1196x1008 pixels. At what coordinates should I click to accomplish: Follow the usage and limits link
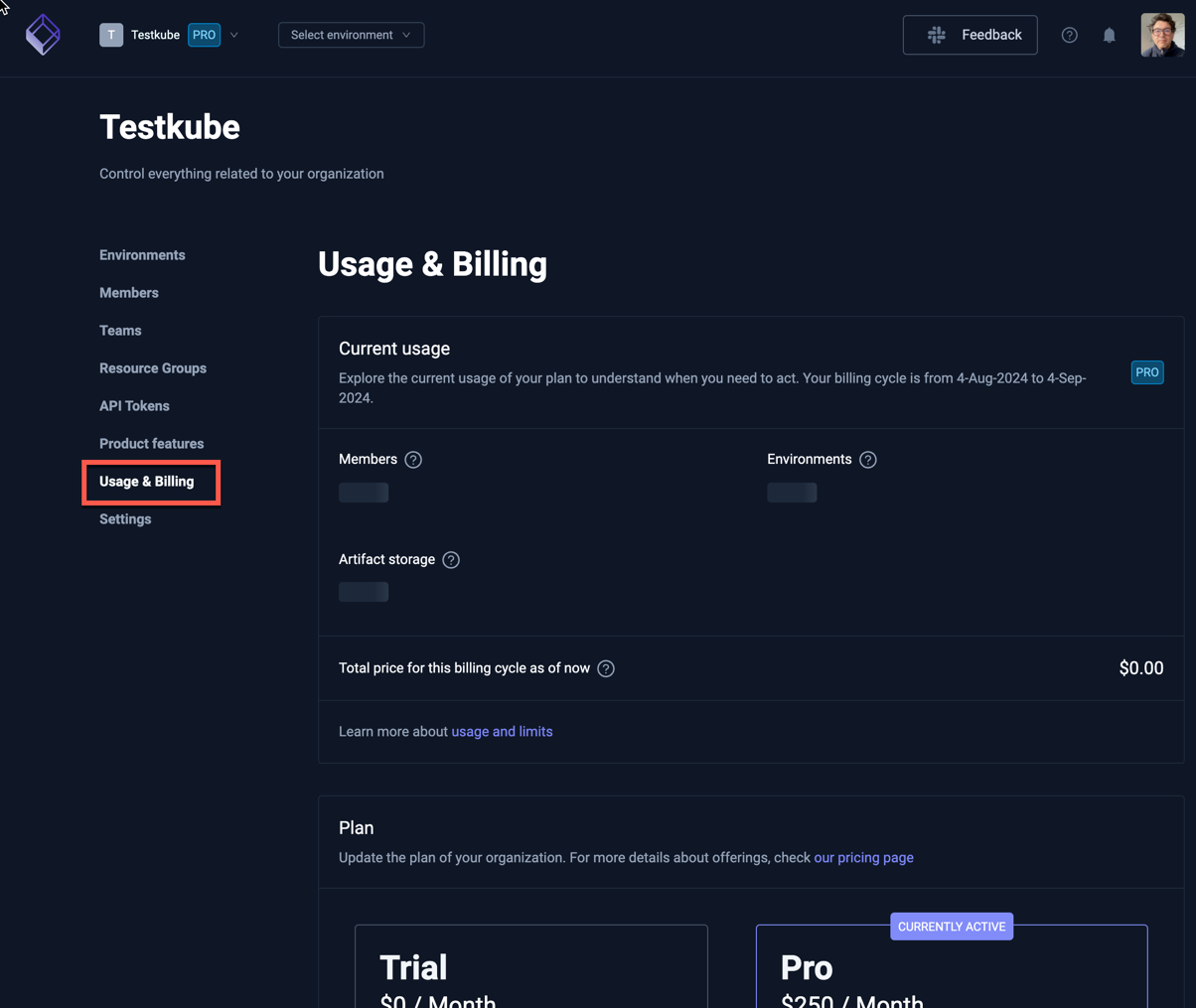[502, 732]
